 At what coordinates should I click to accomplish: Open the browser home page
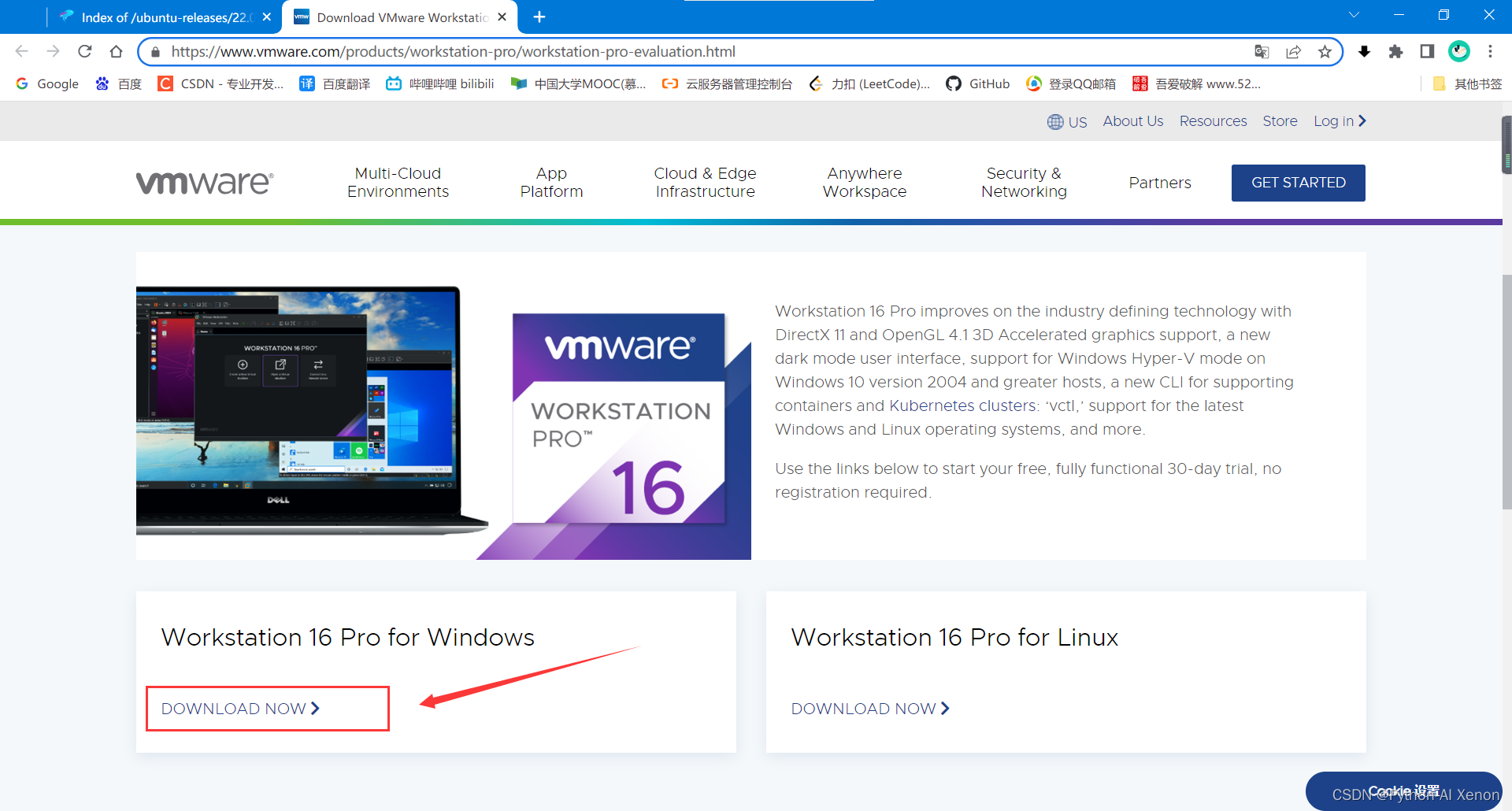(116, 51)
